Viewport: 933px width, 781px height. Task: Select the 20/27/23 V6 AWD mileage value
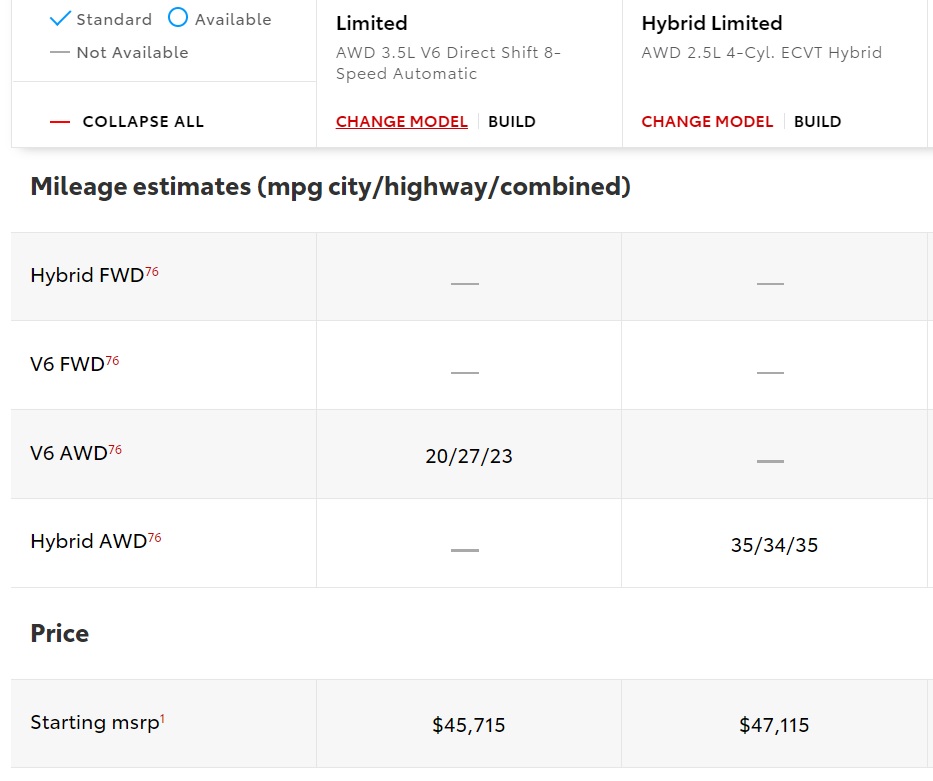point(468,457)
